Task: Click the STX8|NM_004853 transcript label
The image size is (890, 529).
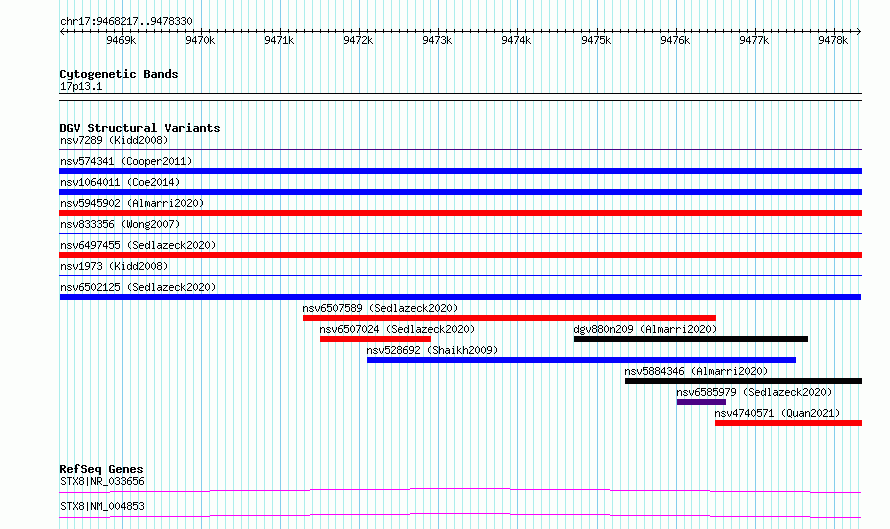Action: point(102,506)
